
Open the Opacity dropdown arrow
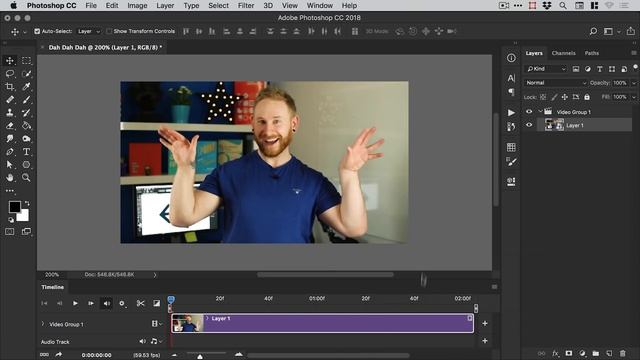point(634,83)
